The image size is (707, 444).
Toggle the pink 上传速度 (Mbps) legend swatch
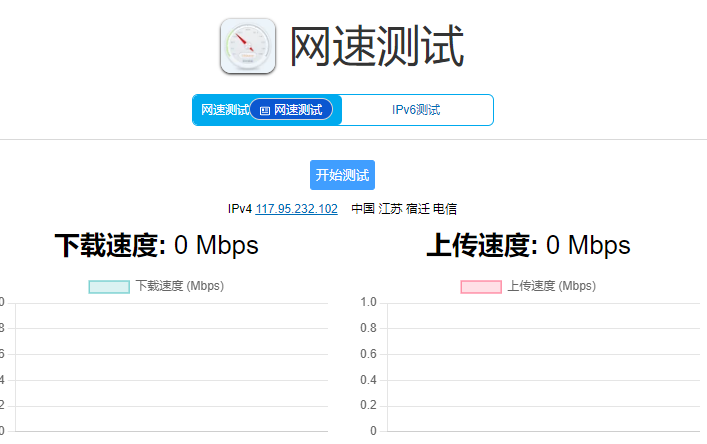pyautogui.click(x=481, y=287)
